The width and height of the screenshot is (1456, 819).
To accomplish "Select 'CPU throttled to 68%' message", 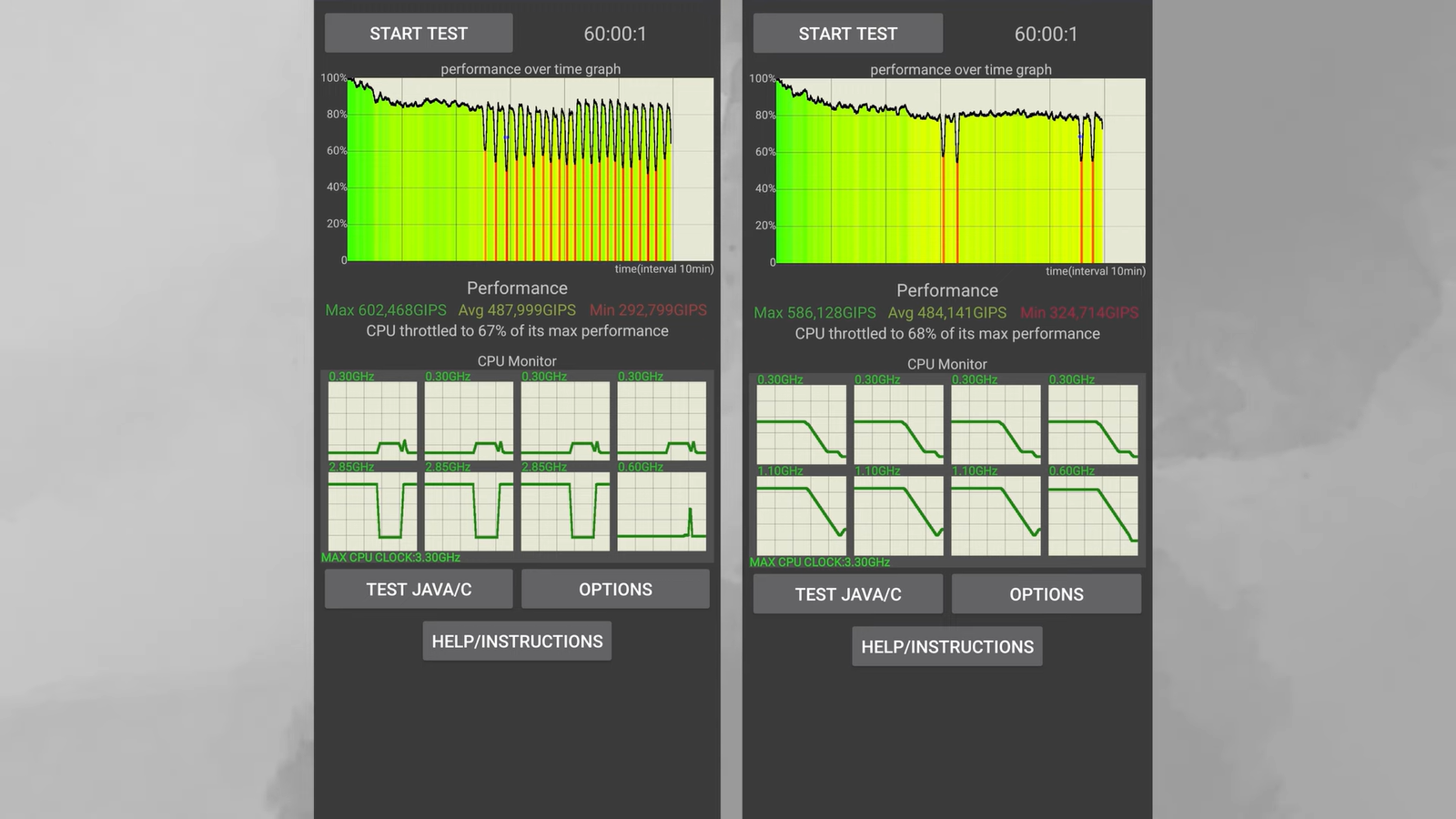I will tap(947, 334).
